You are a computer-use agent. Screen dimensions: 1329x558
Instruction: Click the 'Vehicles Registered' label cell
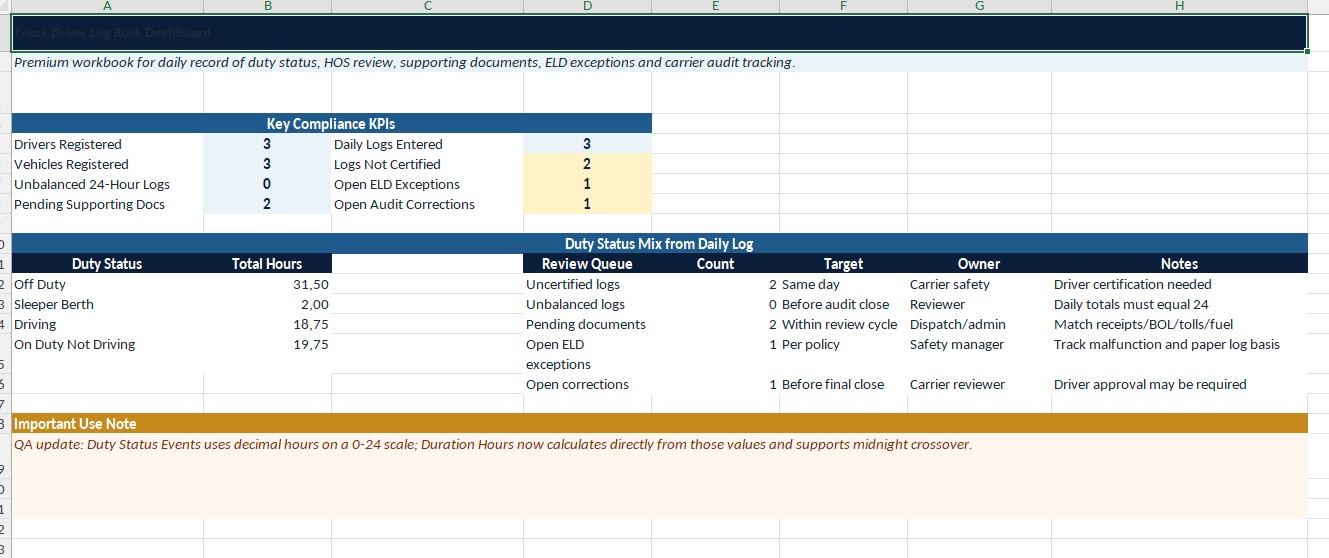click(107, 164)
